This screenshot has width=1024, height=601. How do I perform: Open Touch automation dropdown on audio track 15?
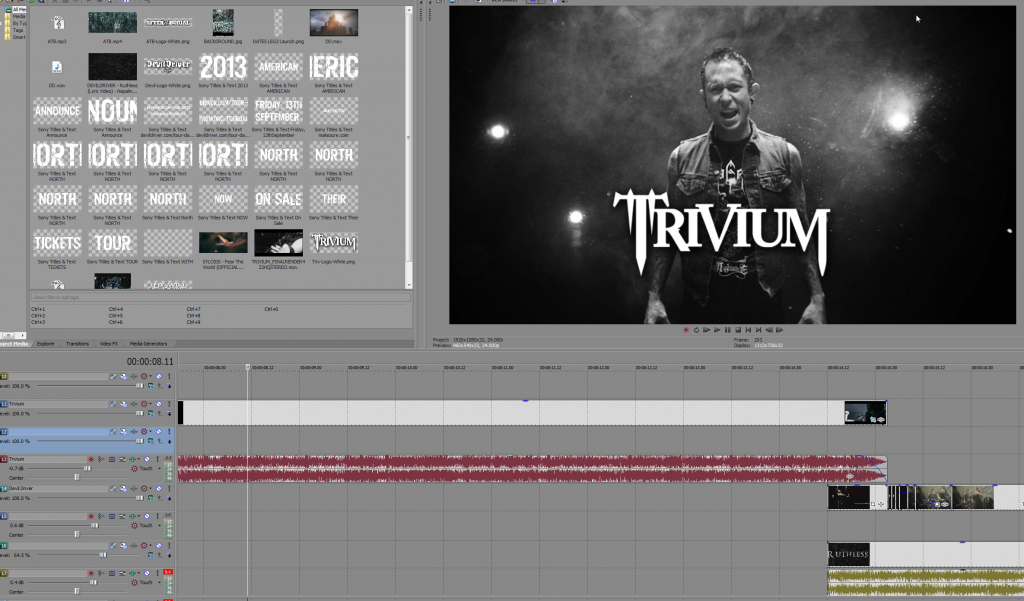point(159,525)
